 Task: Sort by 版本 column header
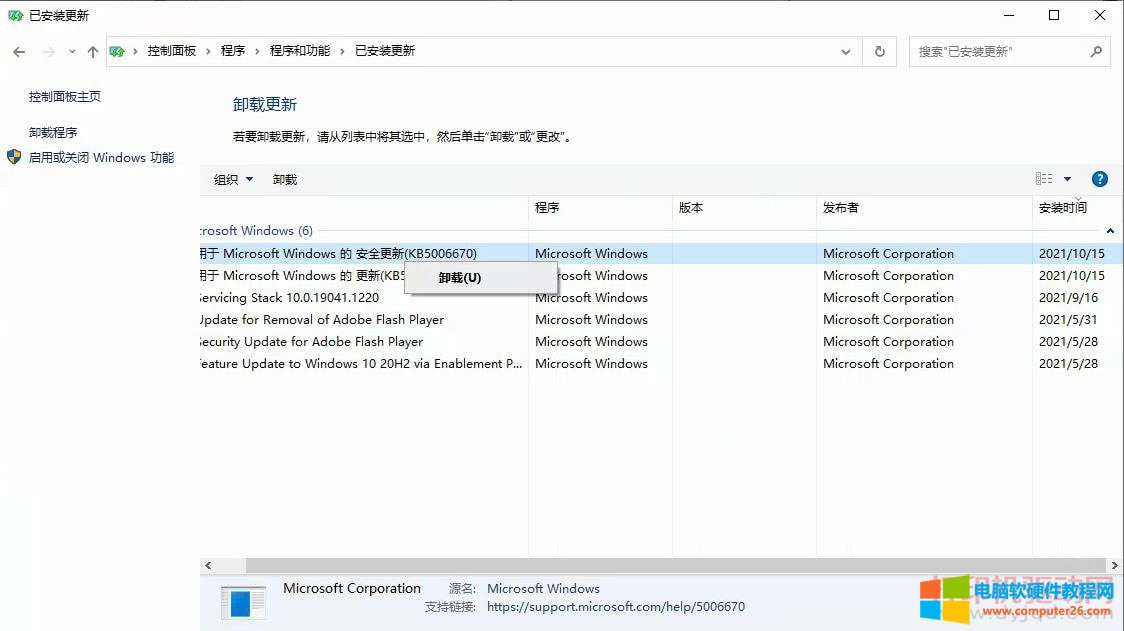[x=745, y=208]
